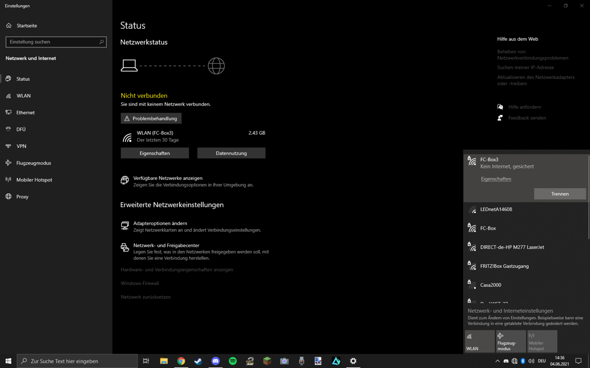Click Eigenschaften button under WLAN (FC-Box3)
This screenshot has height=368, width=590.
155,153
